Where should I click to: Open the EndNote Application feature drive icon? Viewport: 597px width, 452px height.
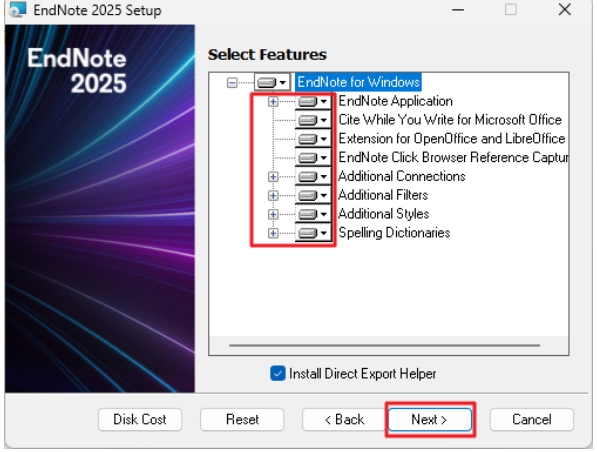pyautogui.click(x=313, y=101)
